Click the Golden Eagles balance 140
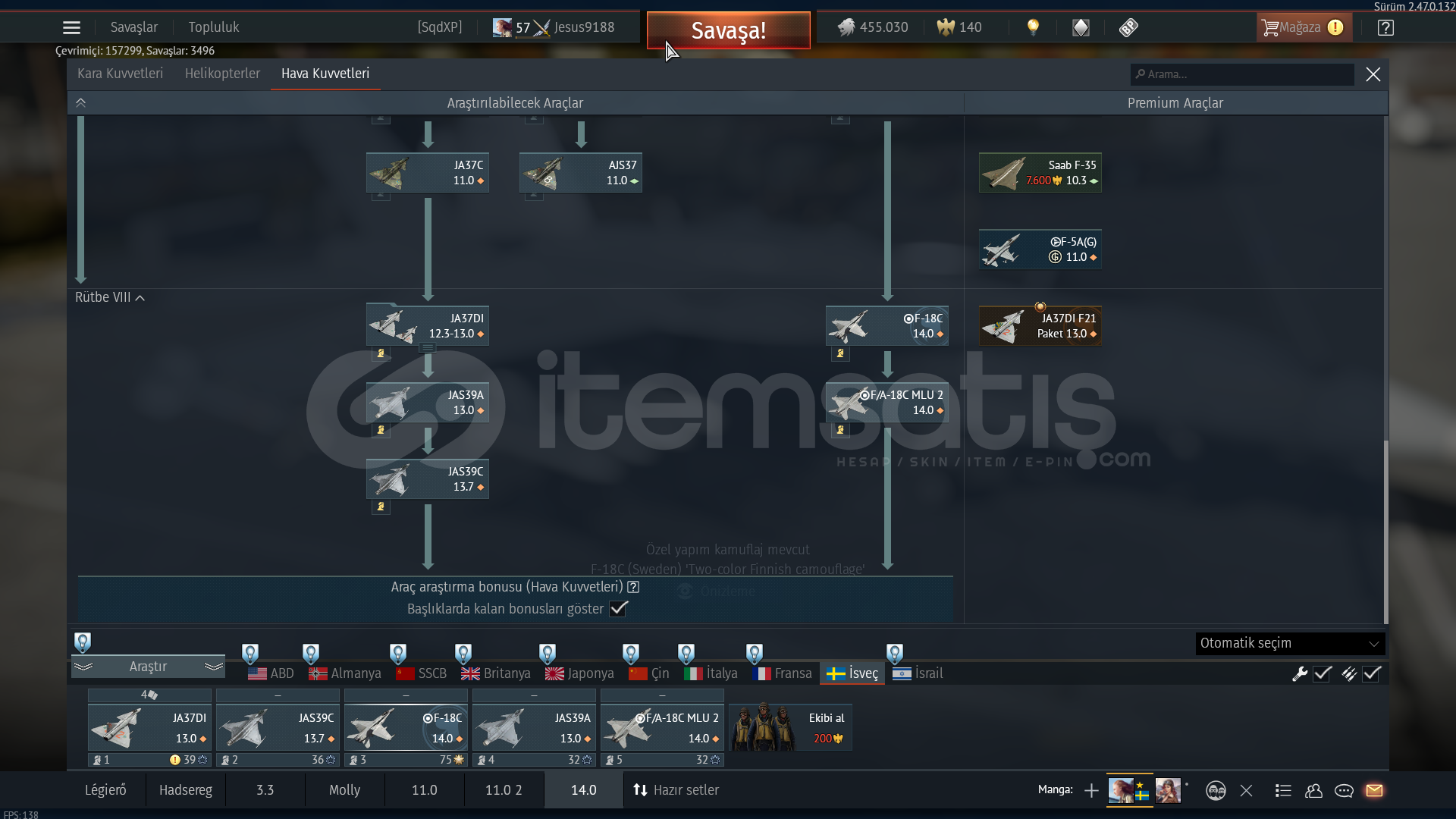Screen dimensions: 1456x819 click(959, 27)
